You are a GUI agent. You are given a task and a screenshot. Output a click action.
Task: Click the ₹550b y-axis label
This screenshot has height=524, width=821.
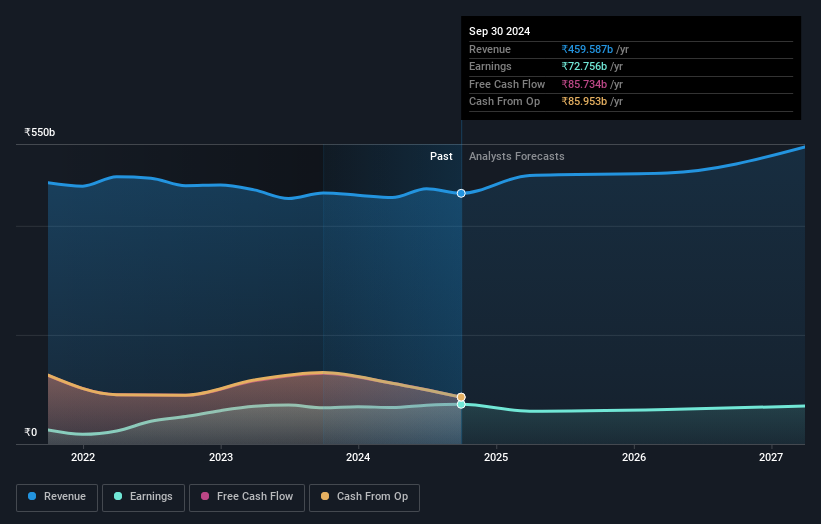click(x=39, y=132)
